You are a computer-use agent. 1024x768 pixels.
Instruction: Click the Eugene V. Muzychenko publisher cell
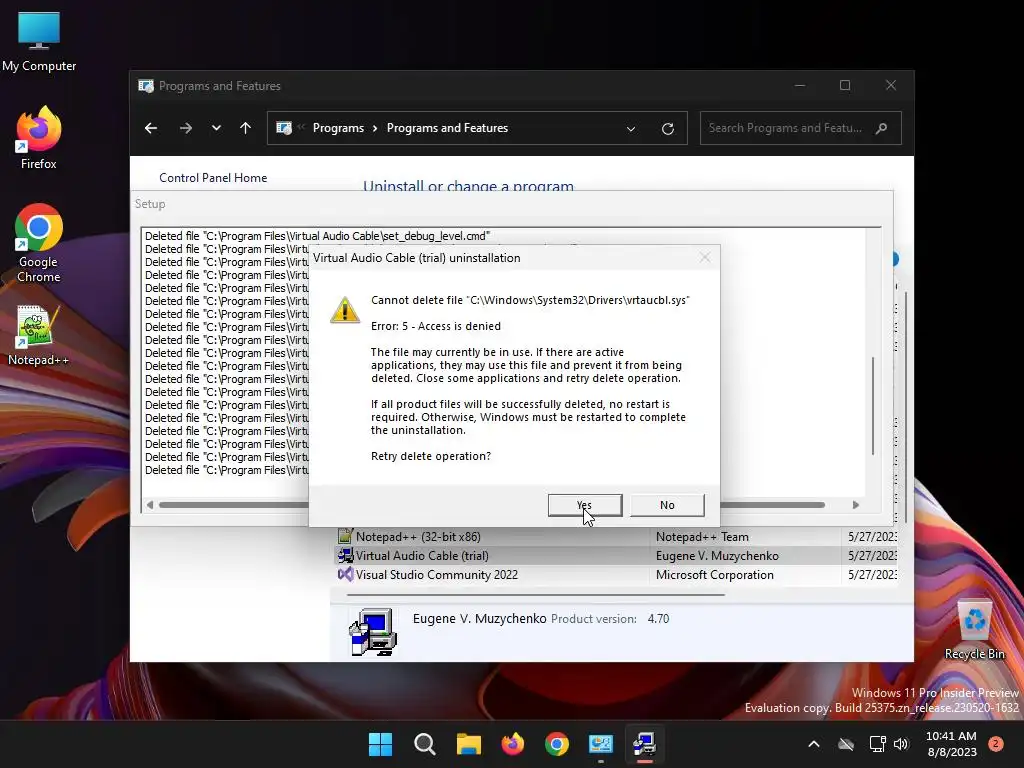coord(717,556)
